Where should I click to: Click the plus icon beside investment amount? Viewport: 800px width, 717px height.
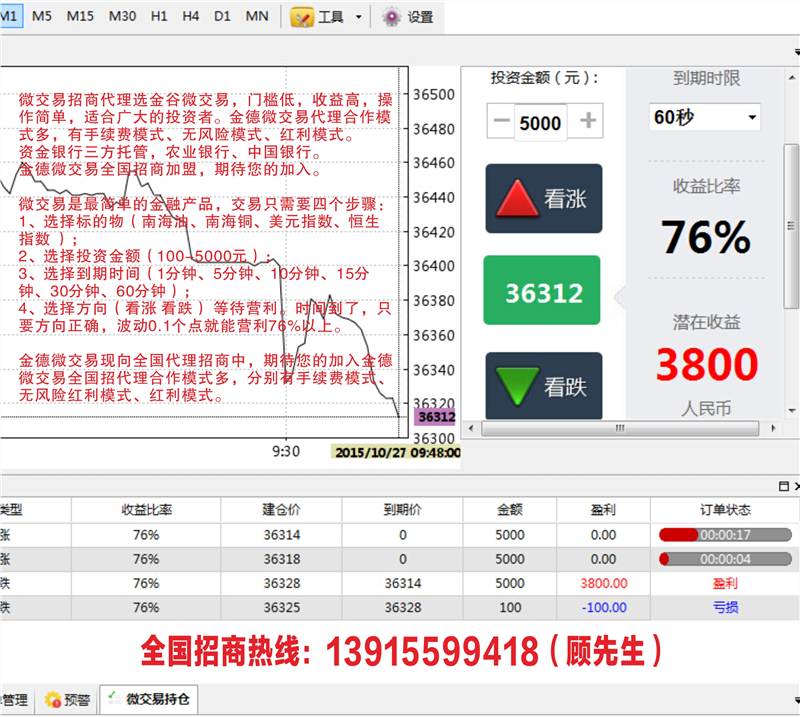[x=588, y=122]
